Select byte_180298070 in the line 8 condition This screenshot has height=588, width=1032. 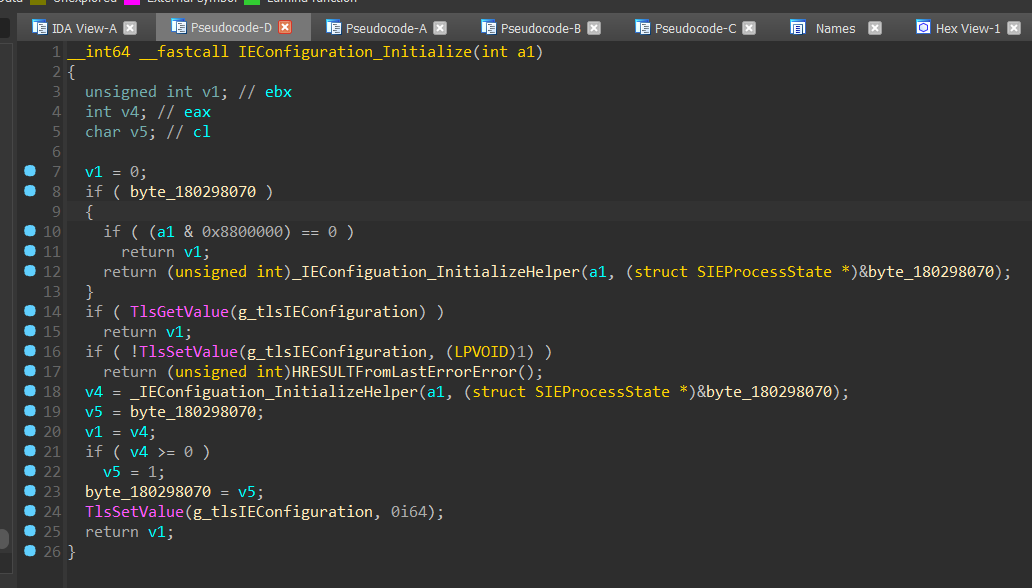coord(193,192)
